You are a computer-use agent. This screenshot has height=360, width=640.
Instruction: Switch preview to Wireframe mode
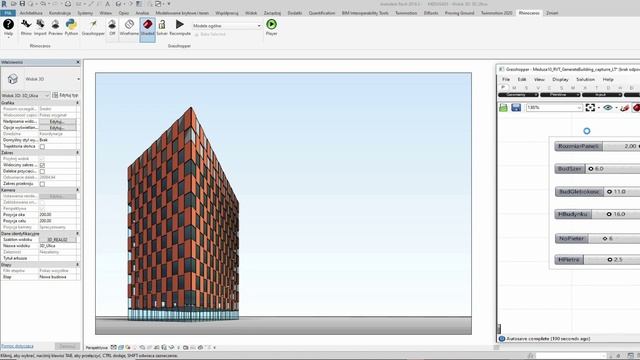point(129,27)
